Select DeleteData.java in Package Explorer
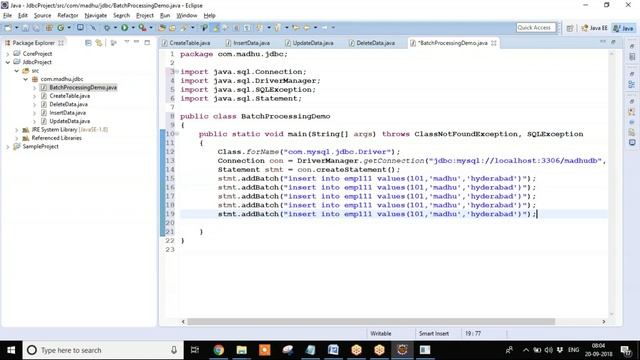The width and height of the screenshot is (640, 360). pos(68,104)
